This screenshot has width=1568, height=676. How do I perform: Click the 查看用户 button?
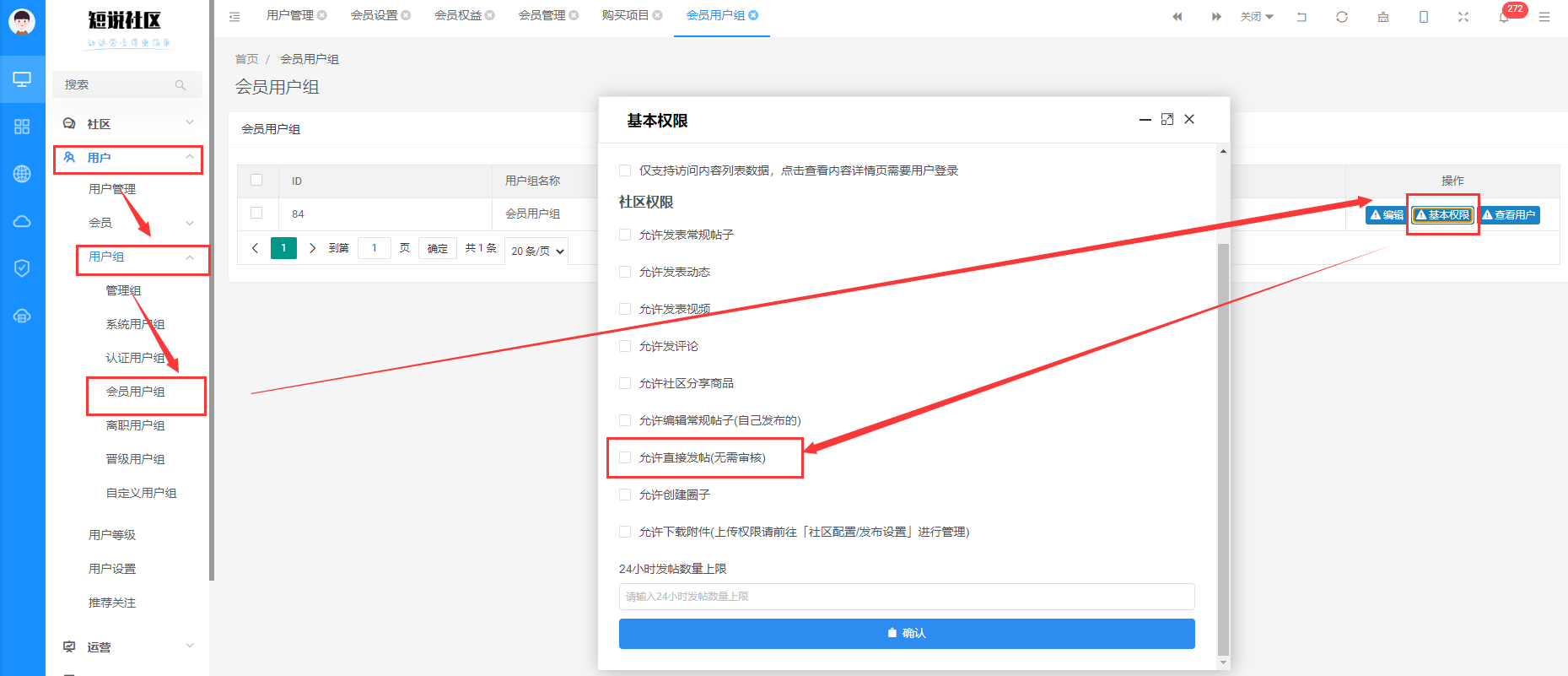pos(1509,215)
